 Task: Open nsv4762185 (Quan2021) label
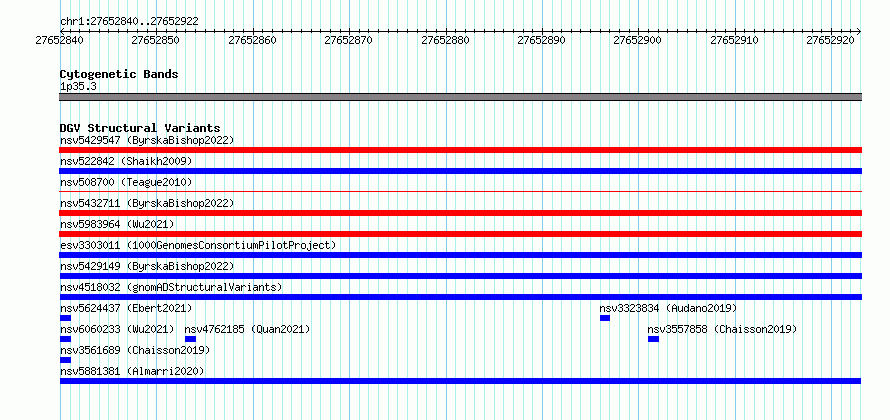coord(247,329)
